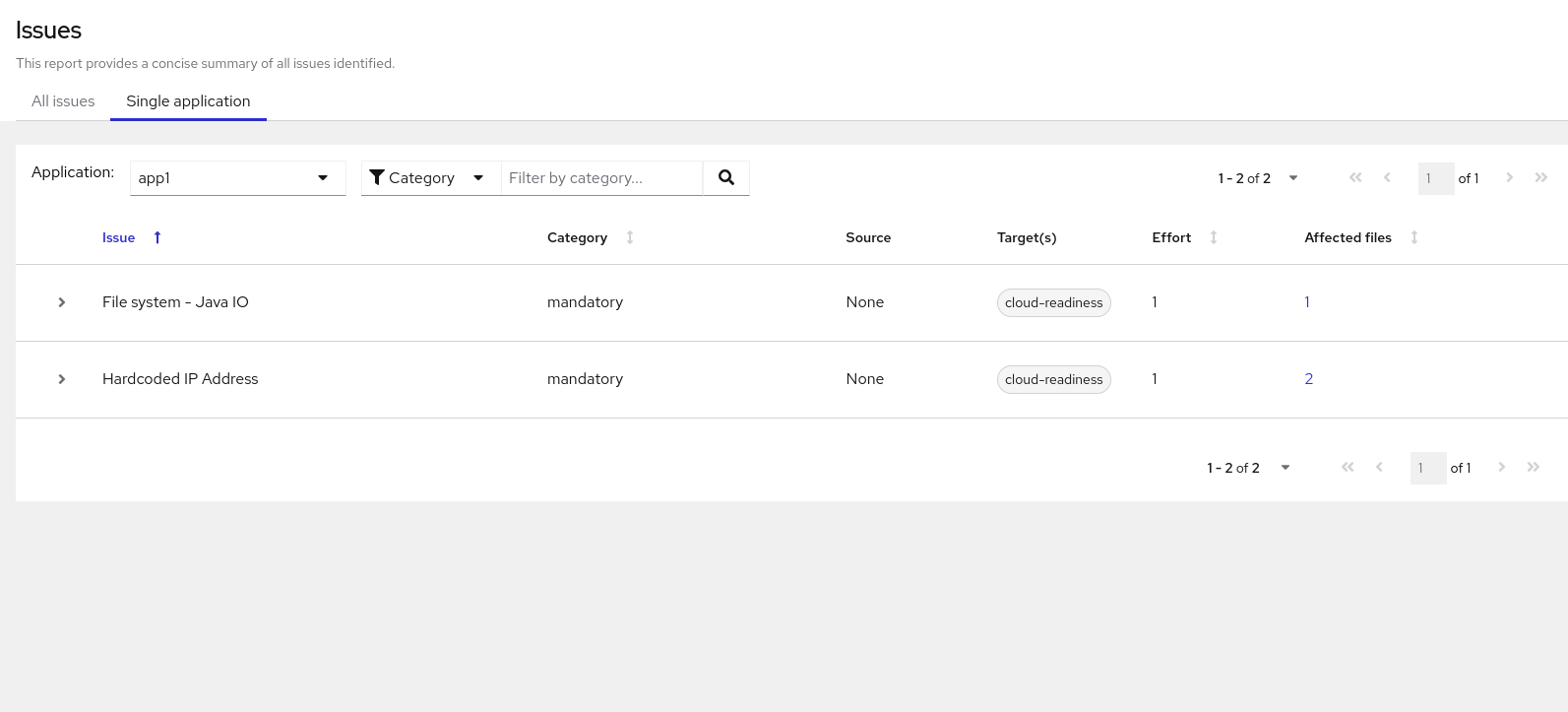Open top items-per-page dropdown
The image size is (1568, 712).
coord(1293,178)
